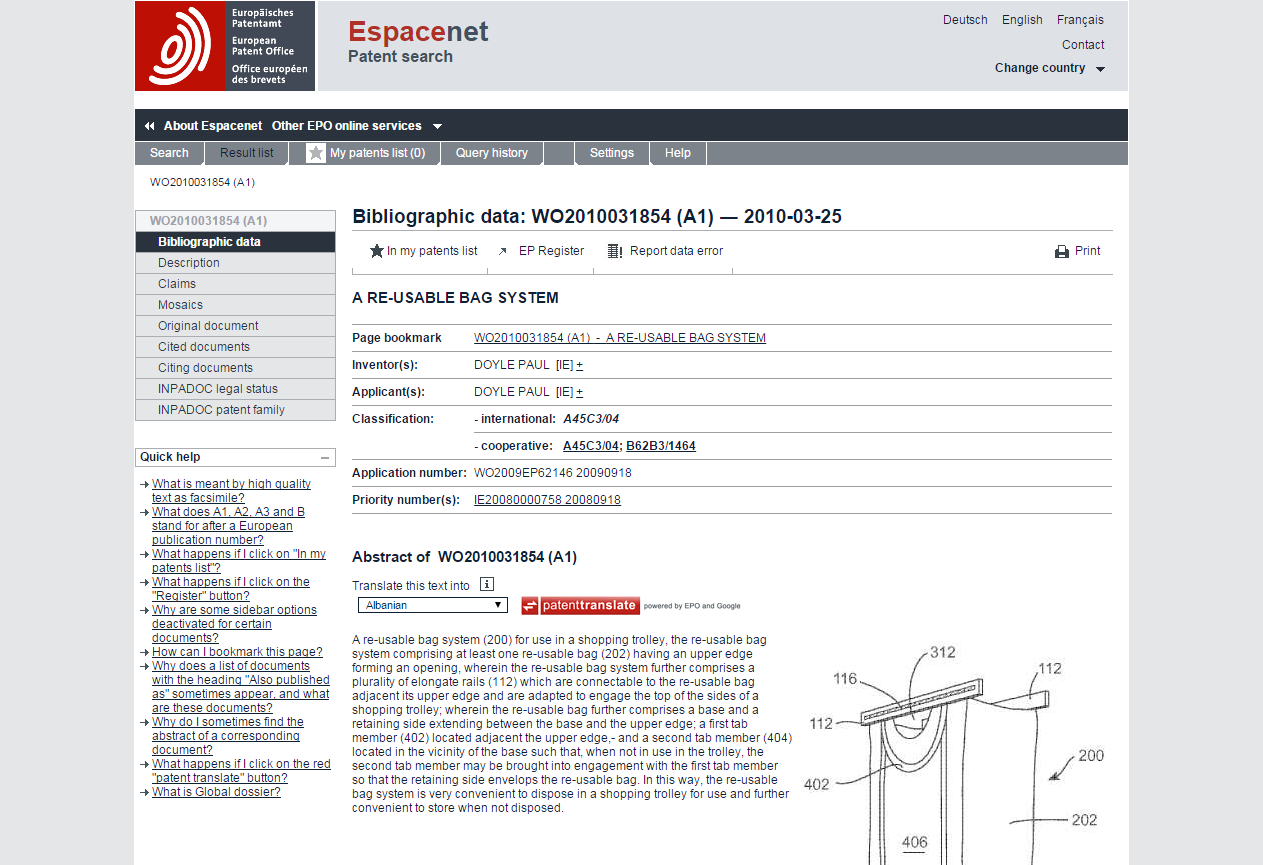This screenshot has height=865, width=1263.
Task: Switch language to English
Action: pyautogui.click(x=1022, y=20)
